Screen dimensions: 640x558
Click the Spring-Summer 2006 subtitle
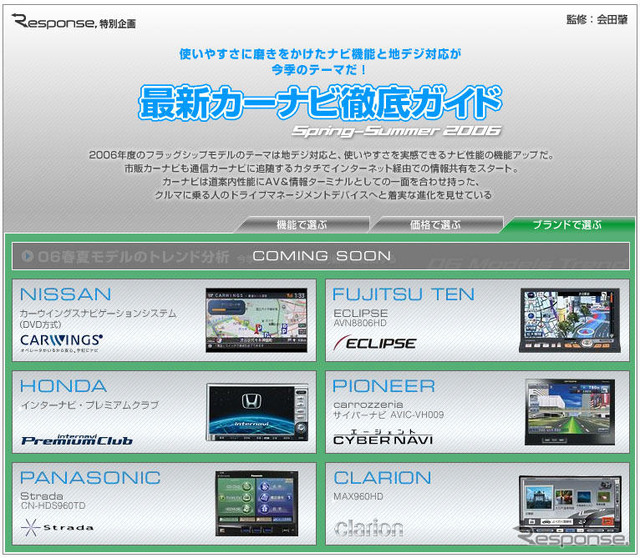click(x=397, y=131)
